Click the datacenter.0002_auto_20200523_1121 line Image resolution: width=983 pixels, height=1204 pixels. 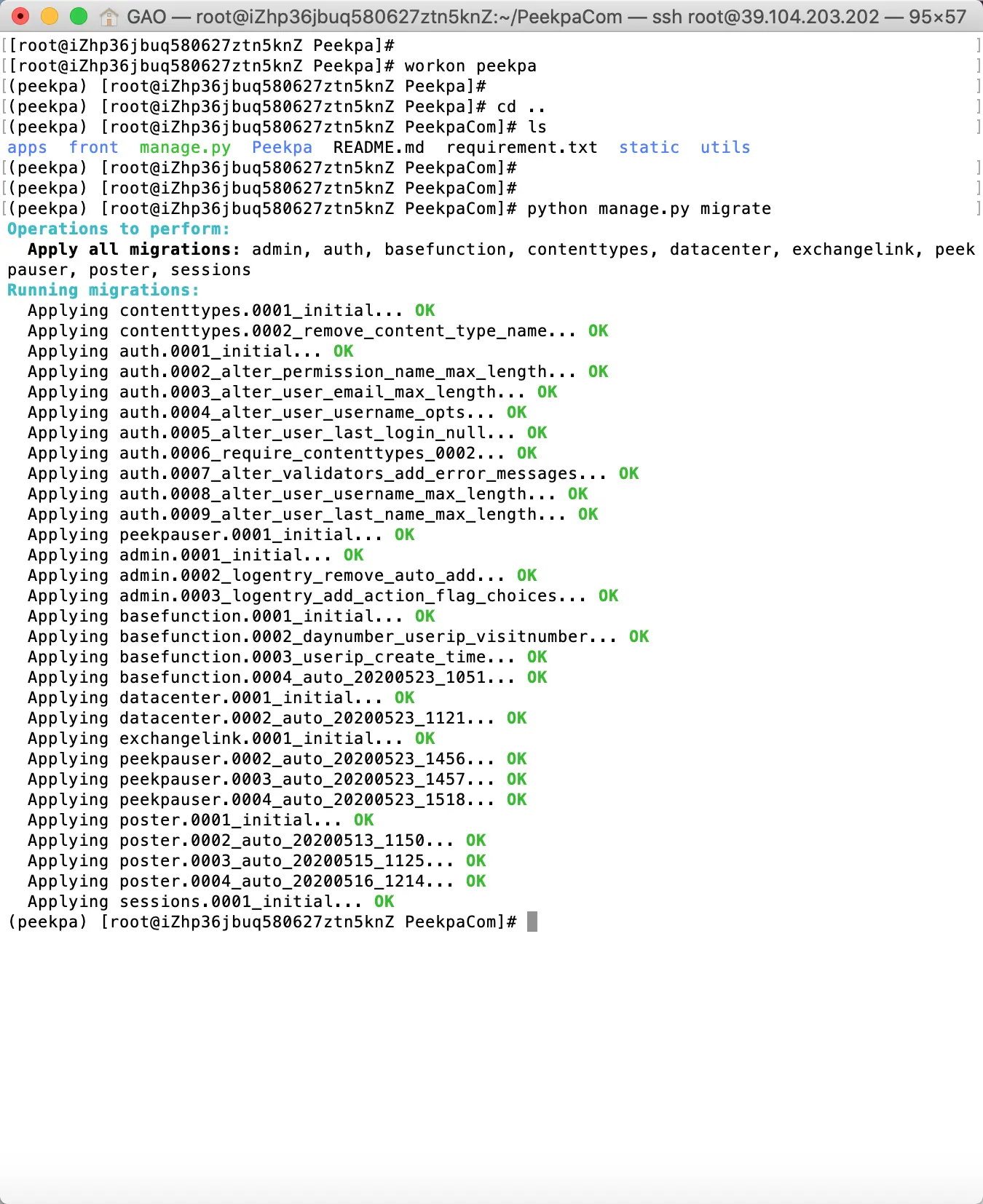[x=277, y=718]
